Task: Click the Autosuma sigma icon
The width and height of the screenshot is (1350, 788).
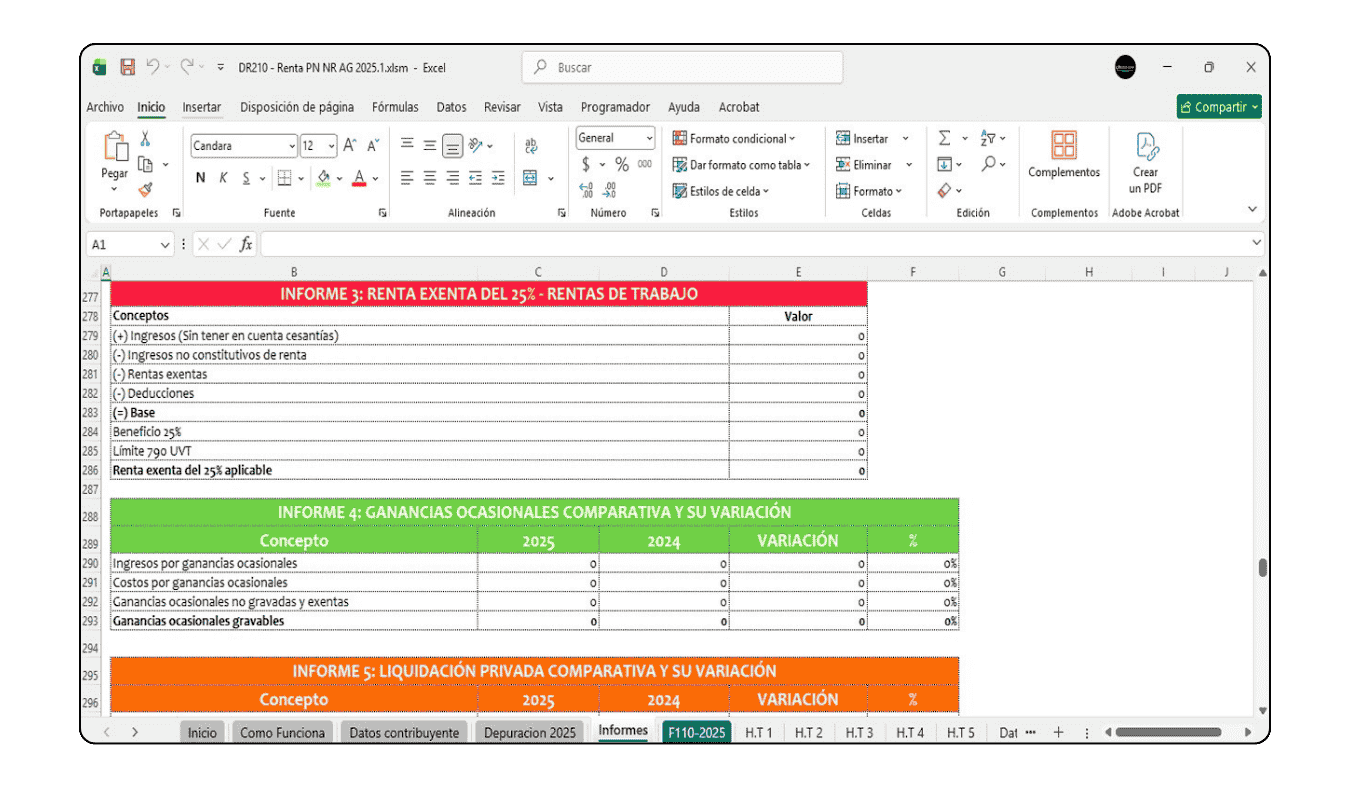Action: tap(944, 138)
